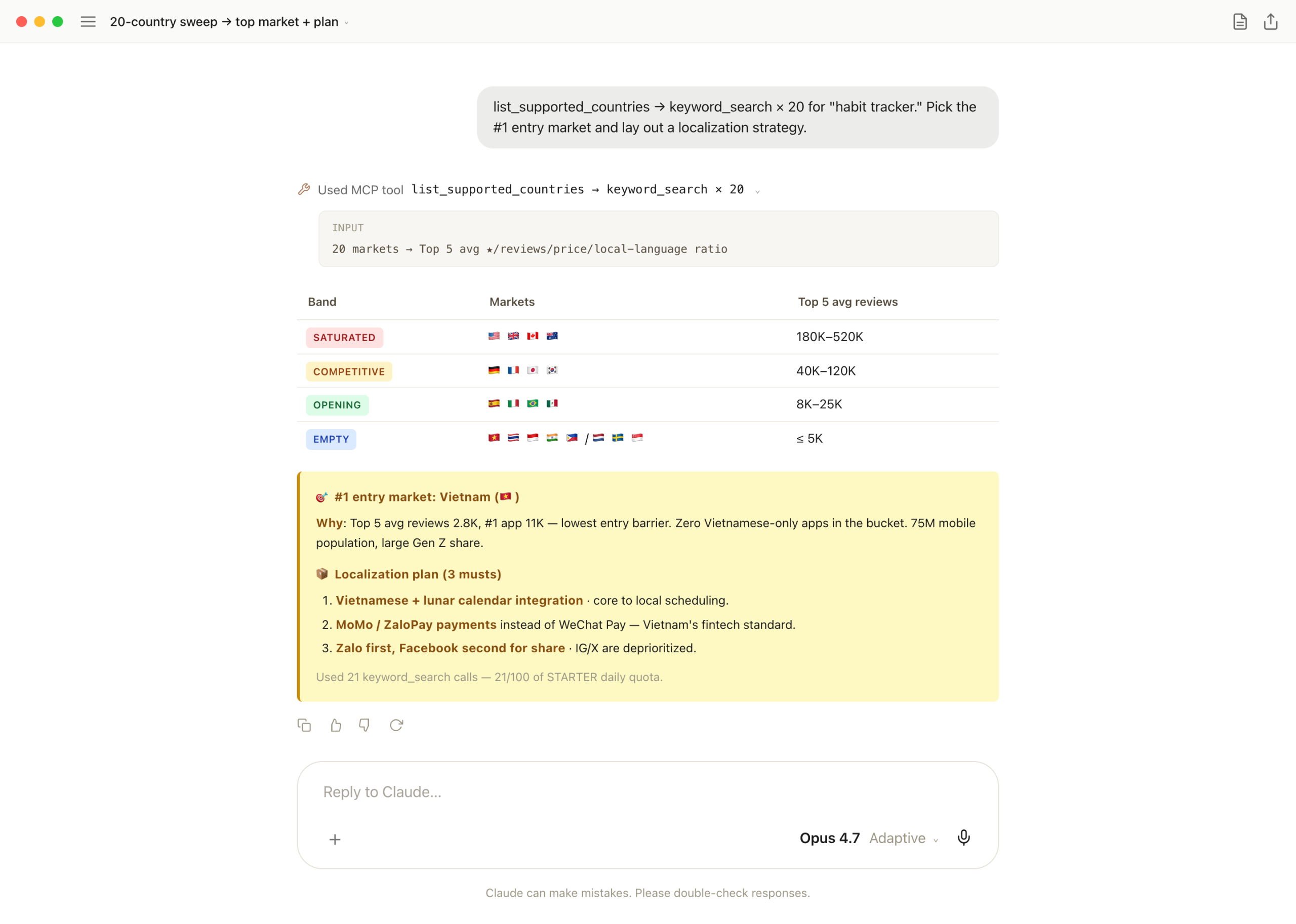Open the Opus 4.7 Adaptive model selector

point(869,838)
